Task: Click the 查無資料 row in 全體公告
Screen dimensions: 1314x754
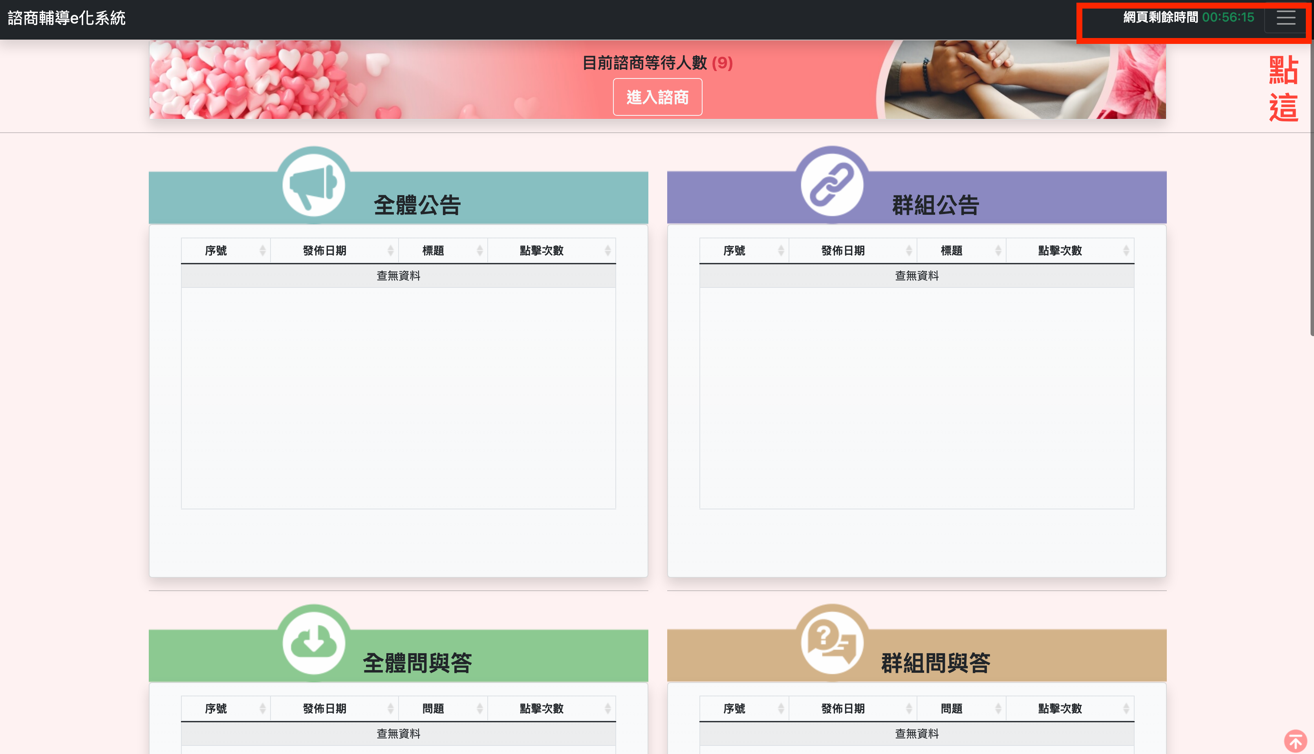Action: [398, 274]
